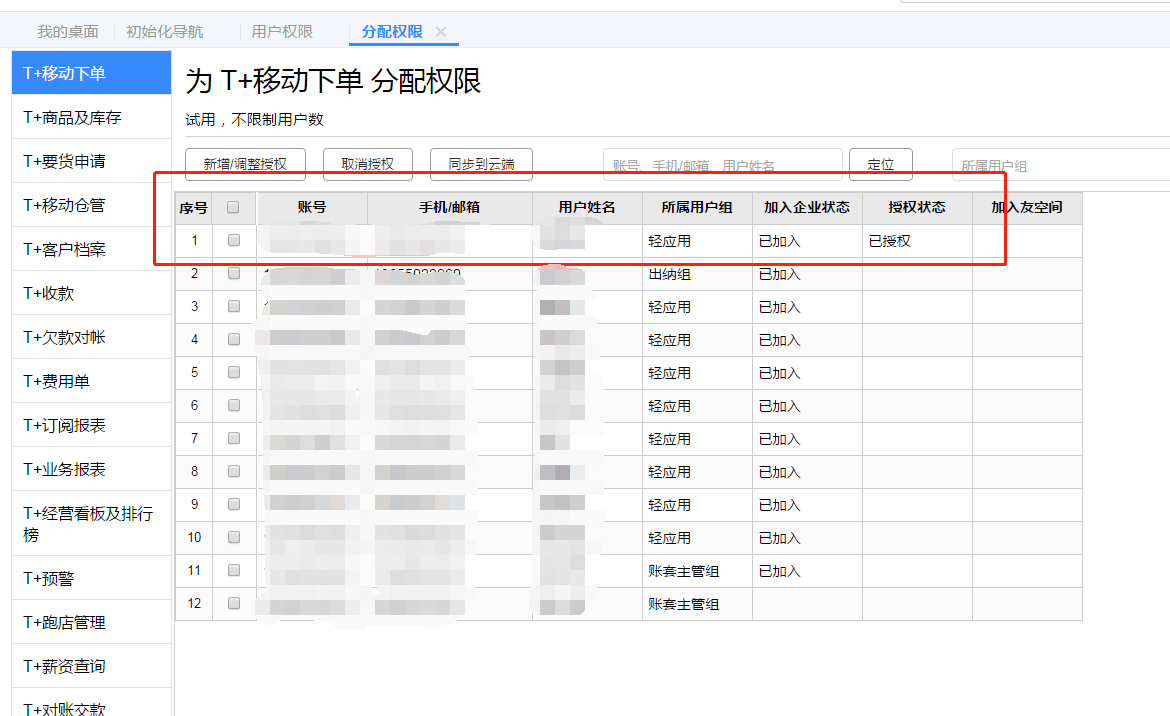
Task: Select the 分配权限 tab
Action: 392,32
